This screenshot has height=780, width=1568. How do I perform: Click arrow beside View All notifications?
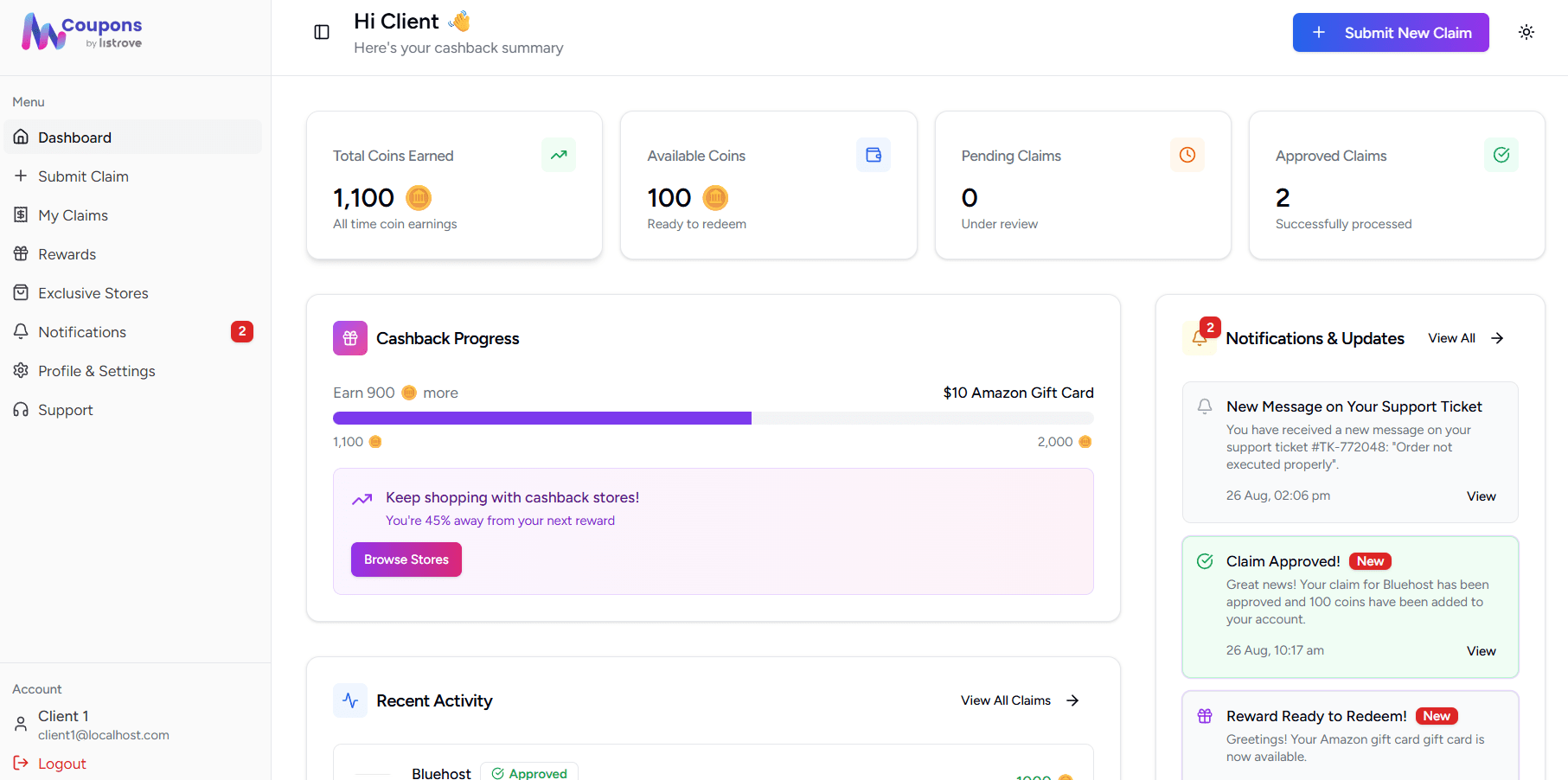(x=1497, y=338)
